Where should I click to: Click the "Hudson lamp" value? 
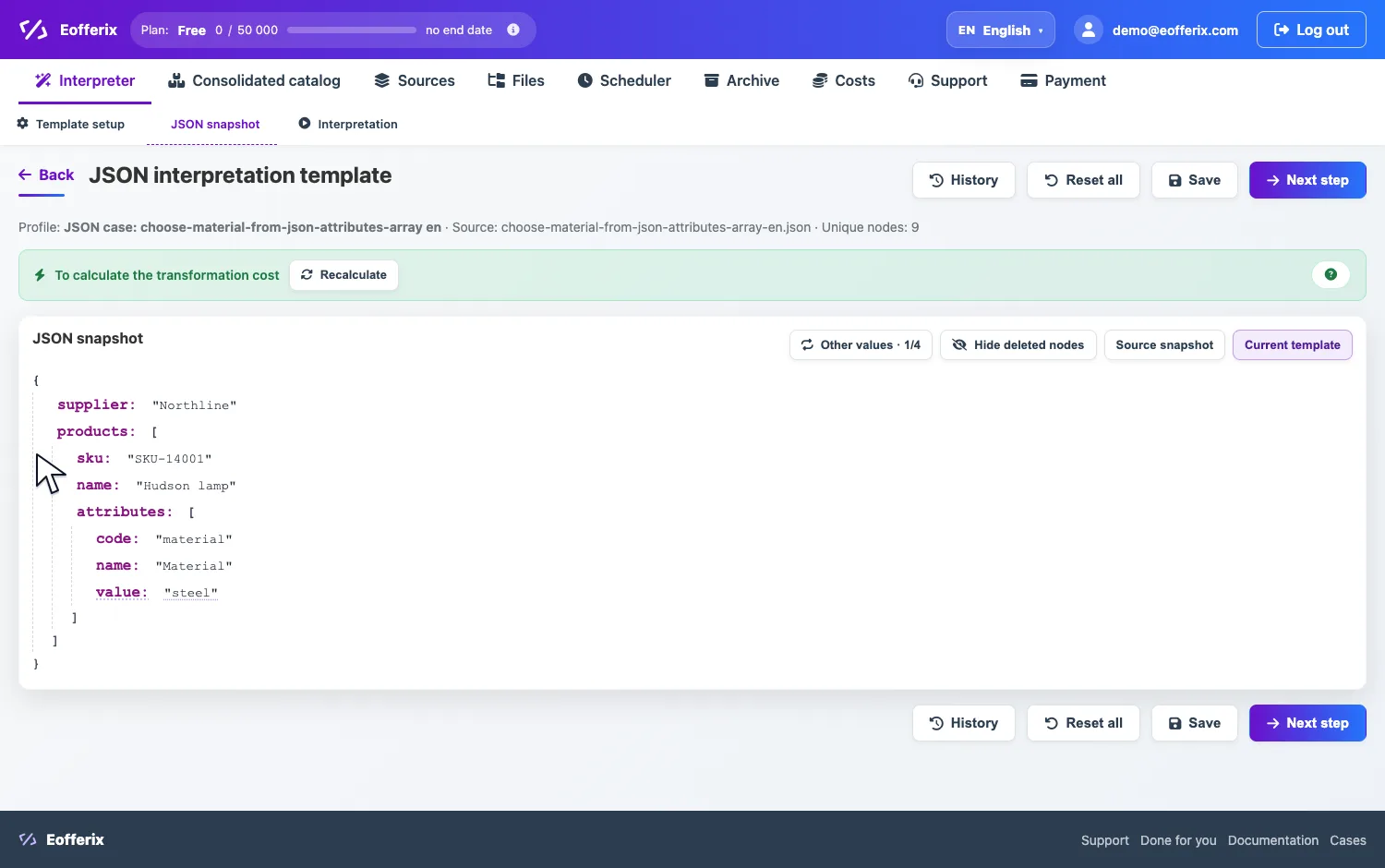pyautogui.click(x=187, y=486)
